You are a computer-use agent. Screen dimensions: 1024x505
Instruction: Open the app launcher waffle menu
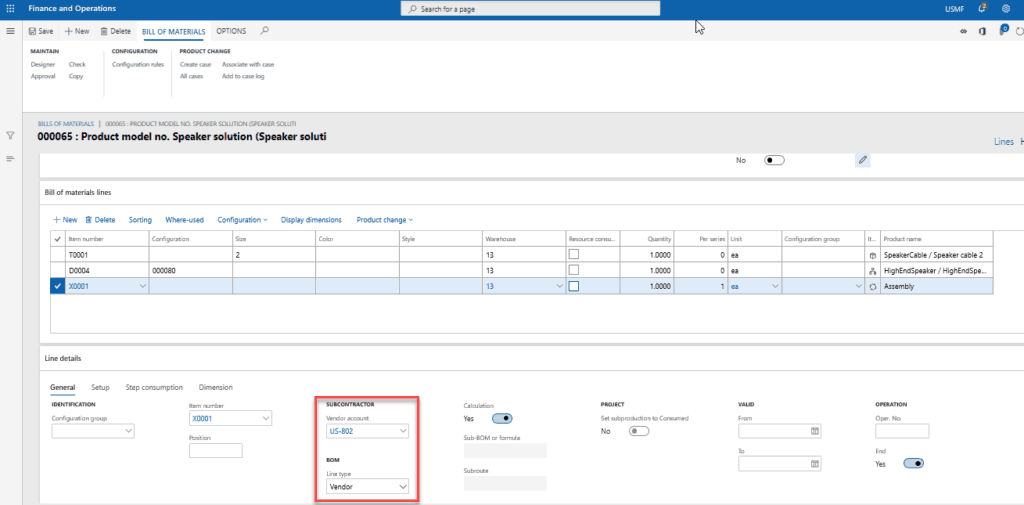10,9
